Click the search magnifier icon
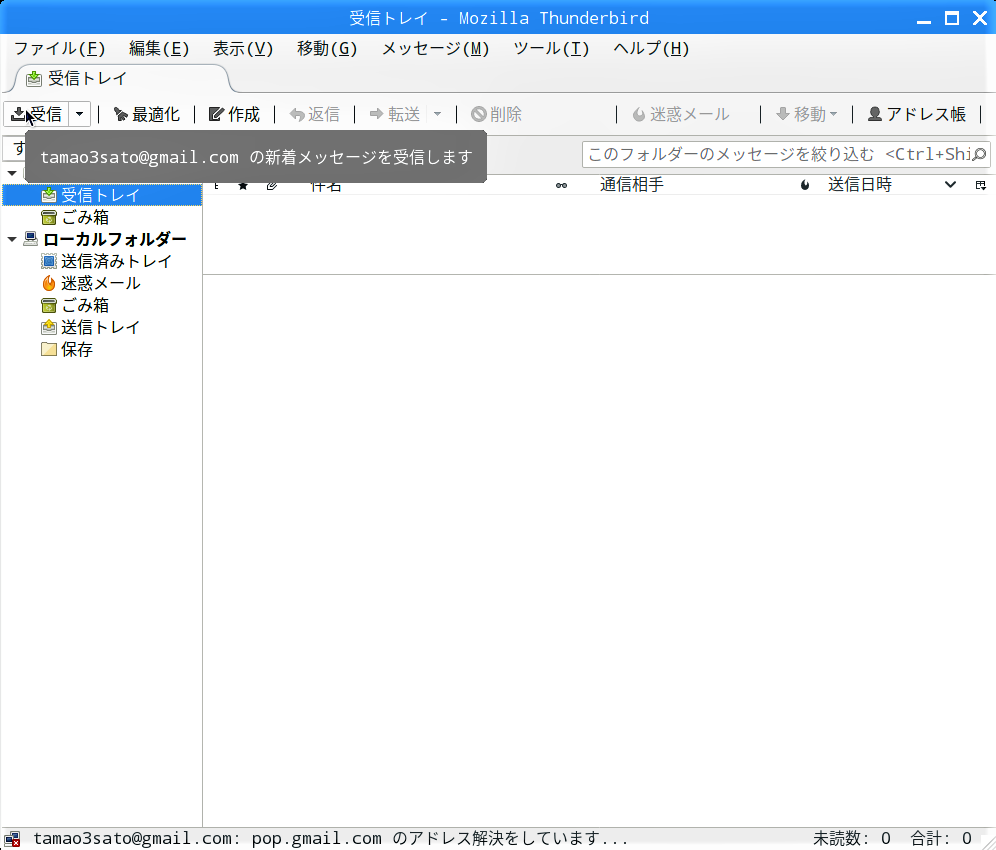Image resolution: width=996 pixels, height=850 pixels. (979, 154)
